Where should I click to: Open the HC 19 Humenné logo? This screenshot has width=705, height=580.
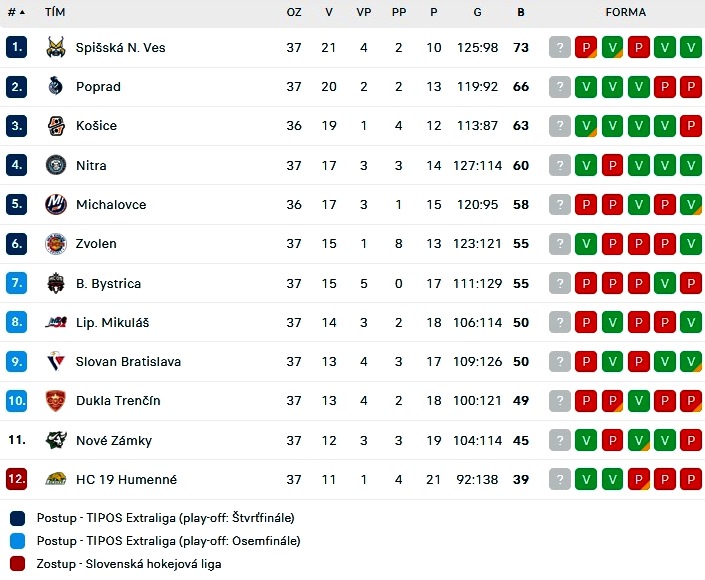[56, 479]
